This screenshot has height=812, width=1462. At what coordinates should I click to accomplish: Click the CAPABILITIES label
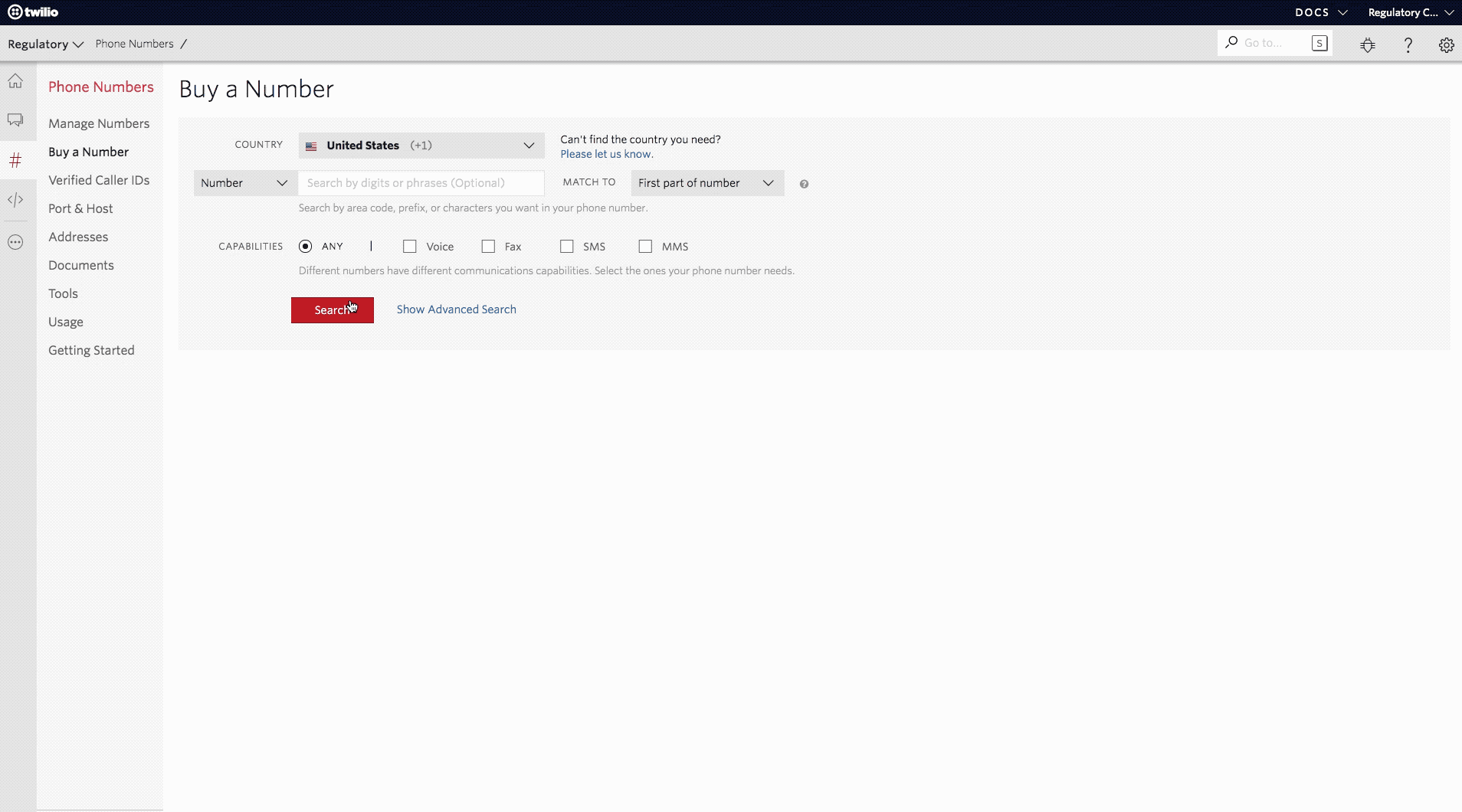pos(251,246)
